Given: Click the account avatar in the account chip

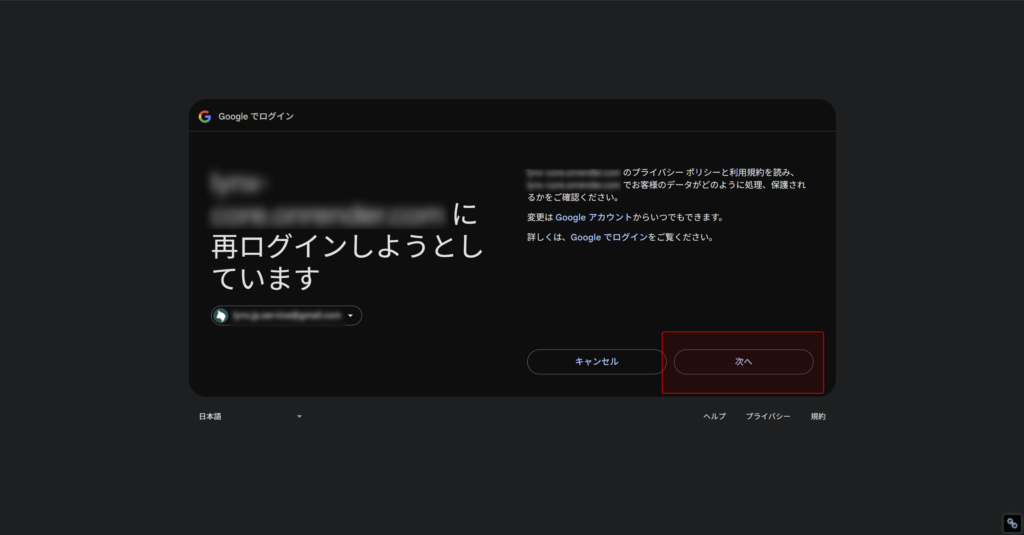Looking at the screenshot, I should tap(221, 316).
